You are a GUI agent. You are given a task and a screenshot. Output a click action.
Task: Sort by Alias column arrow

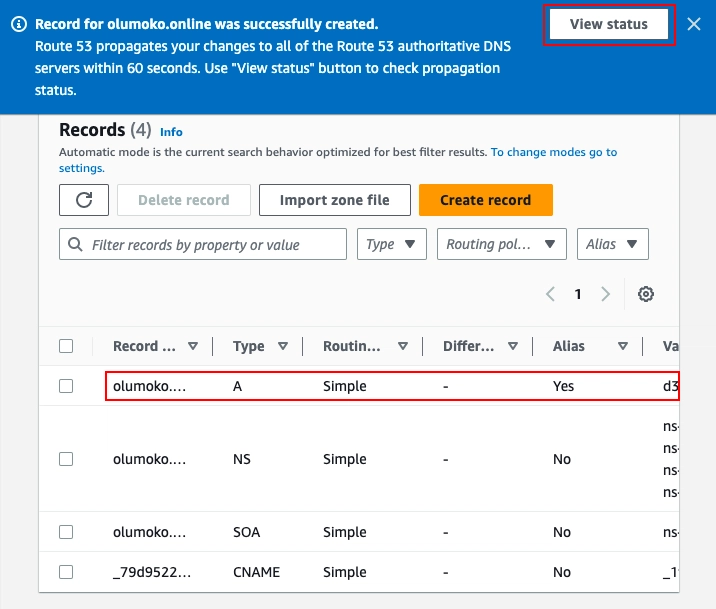[623, 346]
